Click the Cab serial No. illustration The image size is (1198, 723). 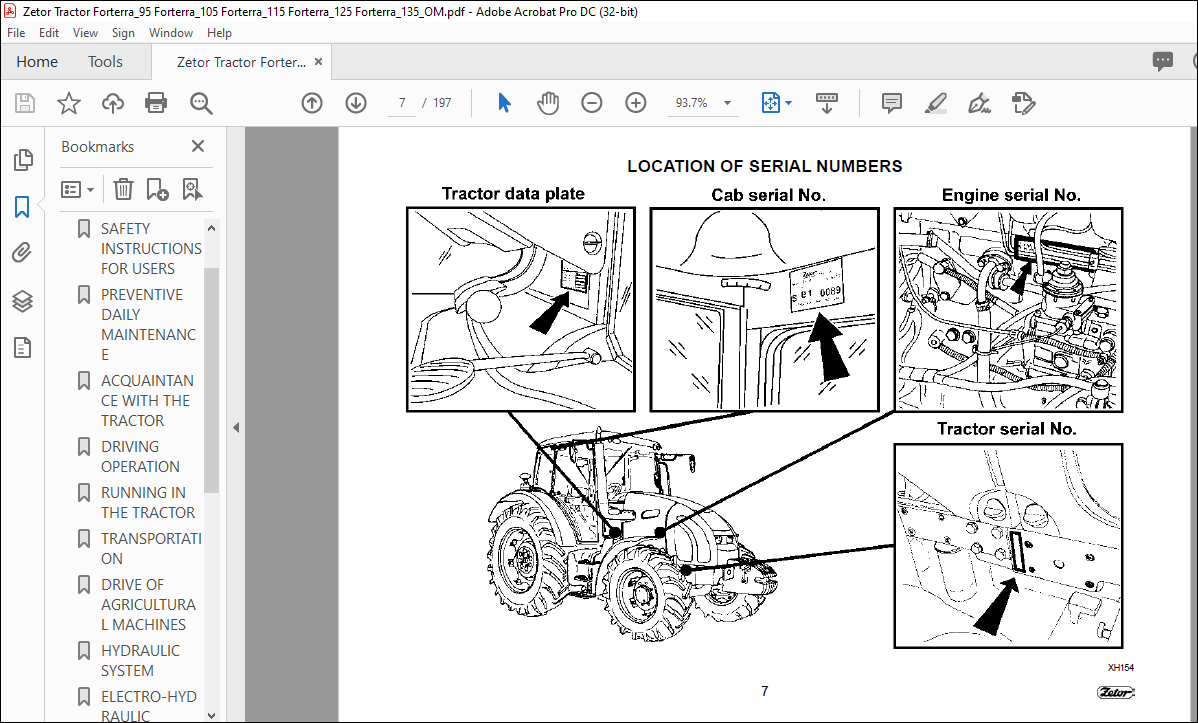pos(764,310)
